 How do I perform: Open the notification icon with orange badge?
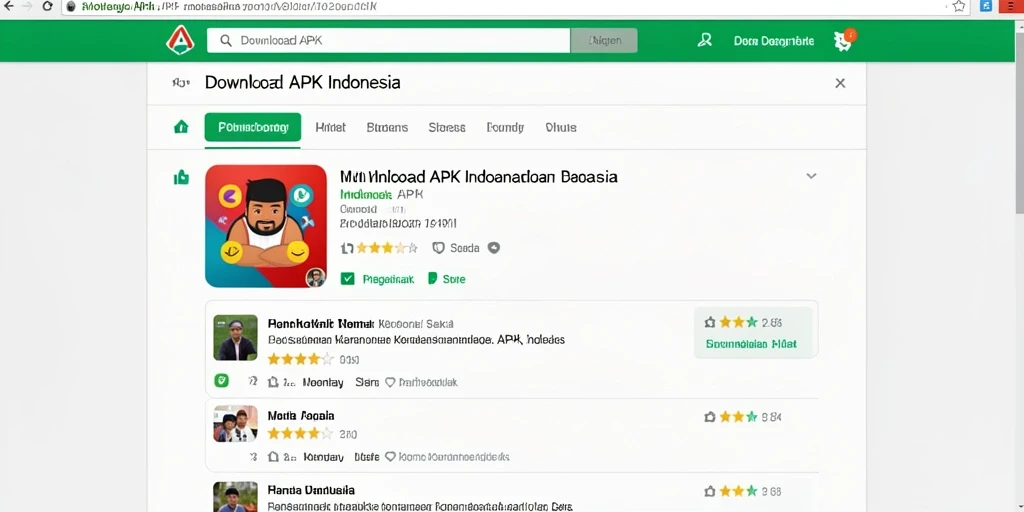[844, 40]
